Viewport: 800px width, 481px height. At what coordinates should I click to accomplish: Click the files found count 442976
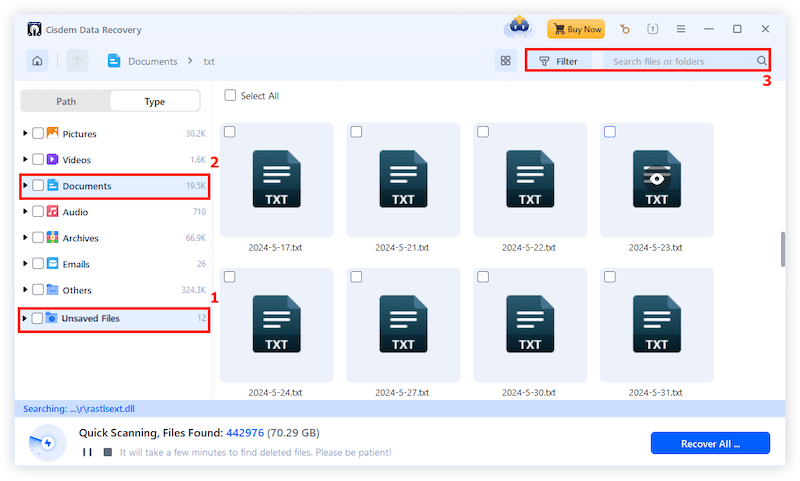coord(245,433)
